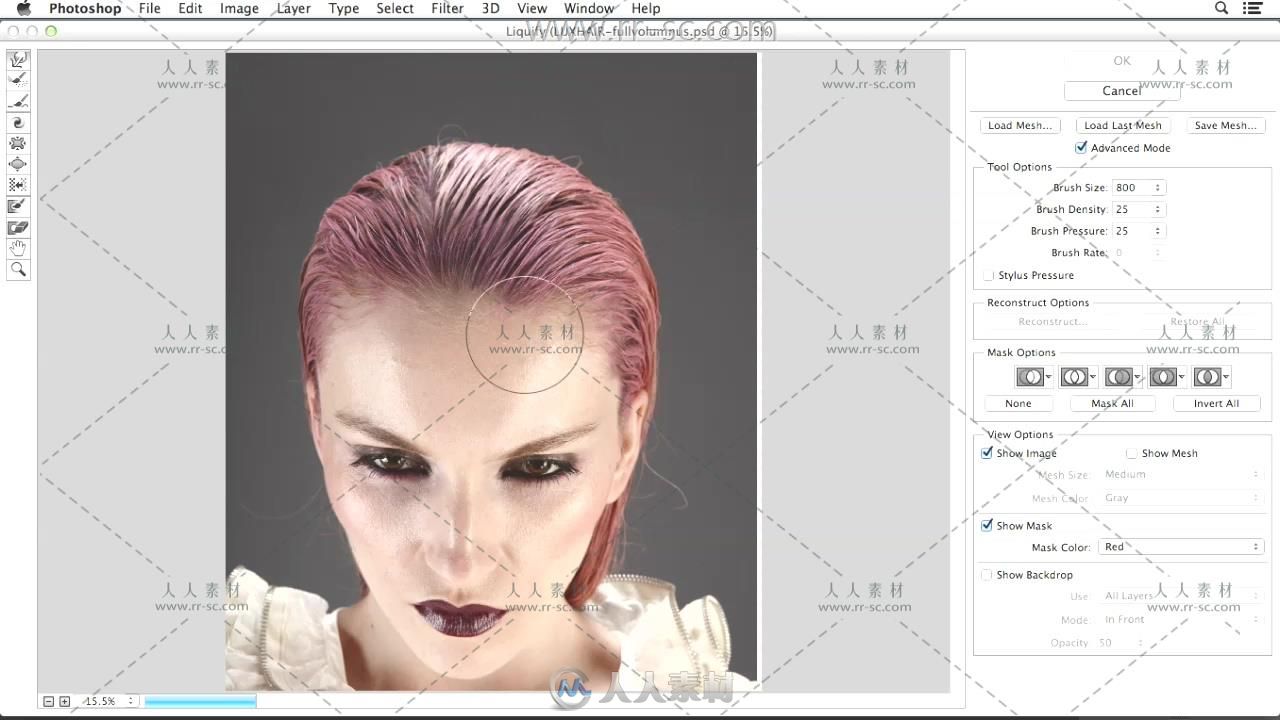
Task: Click the Save Mesh... button
Action: point(1225,125)
